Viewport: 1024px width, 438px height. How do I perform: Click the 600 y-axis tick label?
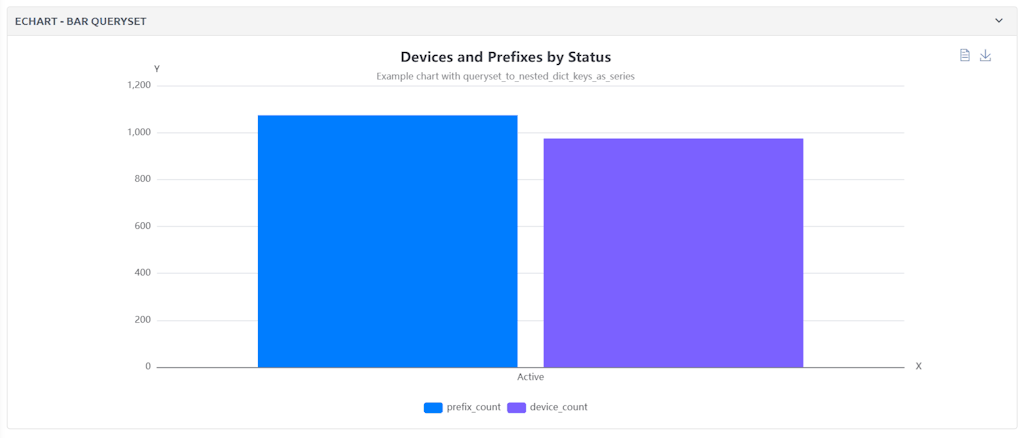tap(142, 226)
